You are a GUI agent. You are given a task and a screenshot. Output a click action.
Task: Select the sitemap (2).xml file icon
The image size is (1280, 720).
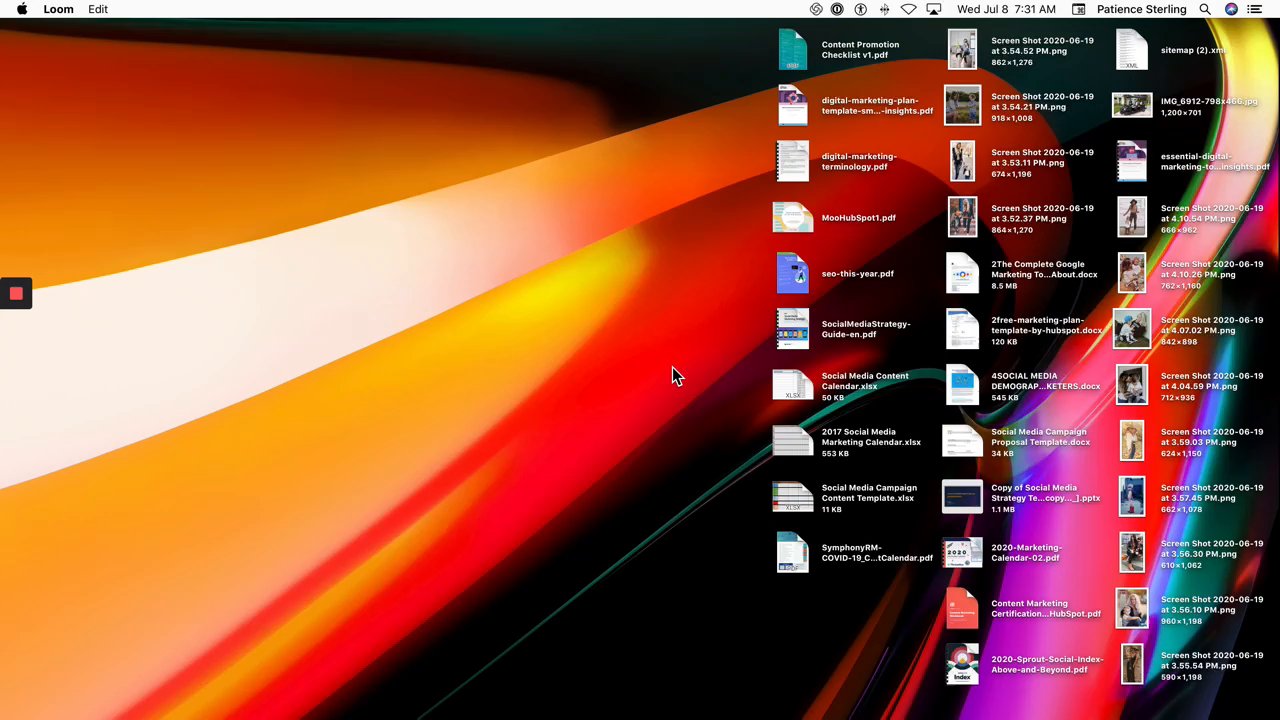pos(1132,50)
